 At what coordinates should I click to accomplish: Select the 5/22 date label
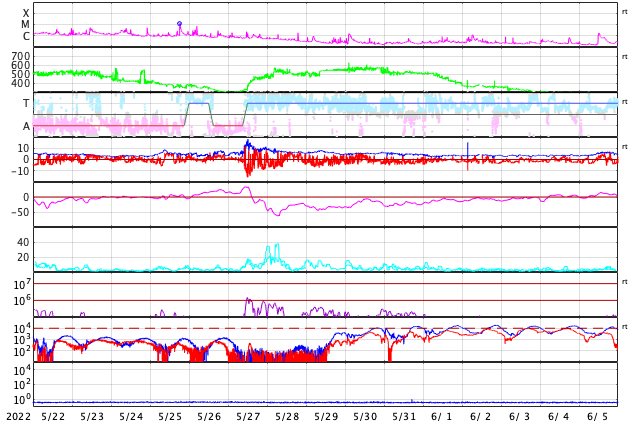pos(53,416)
